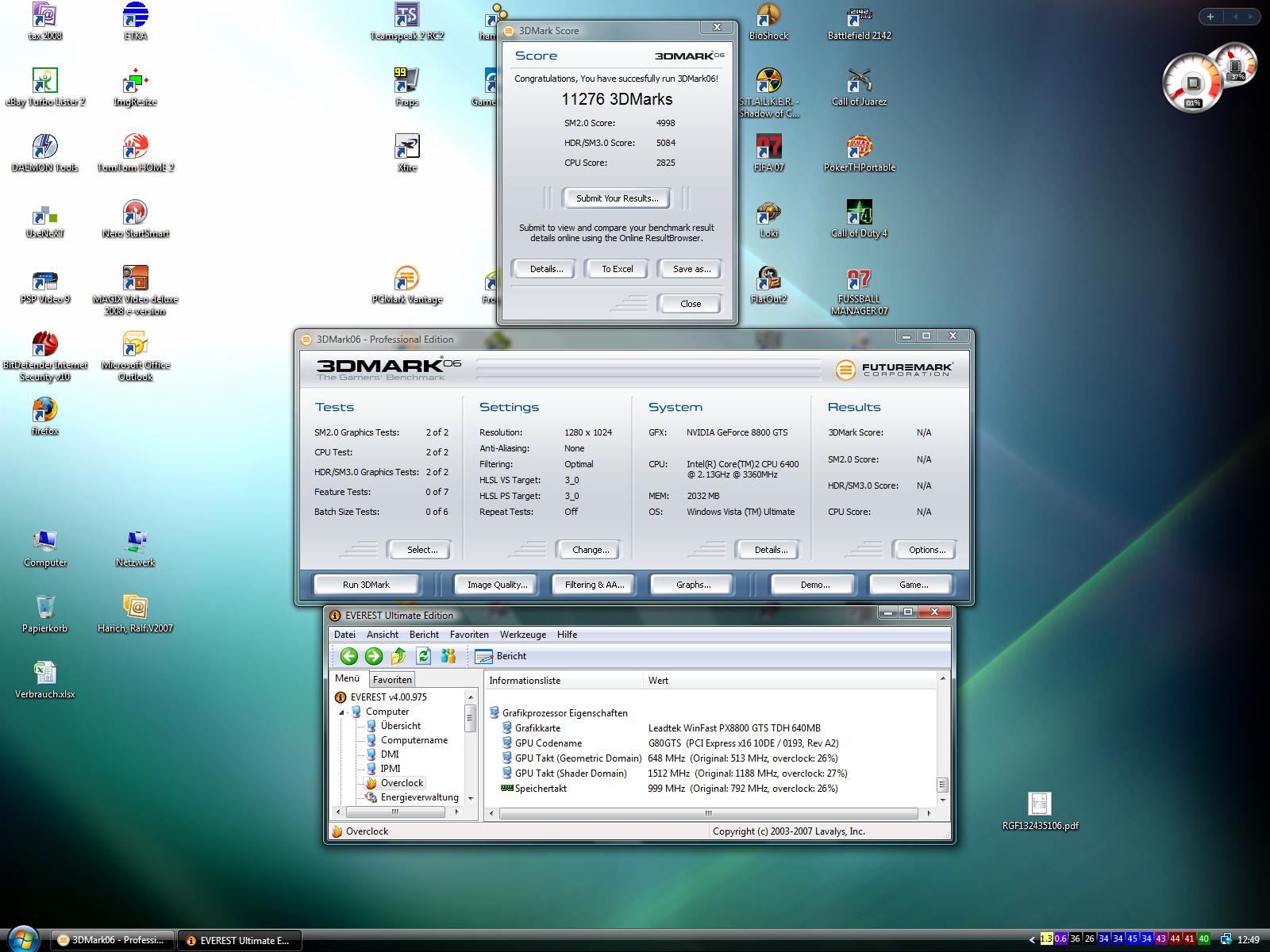Select the Call of Duty 4 desktop icon
Image resolution: width=1270 pixels, height=952 pixels.
pyautogui.click(x=860, y=219)
